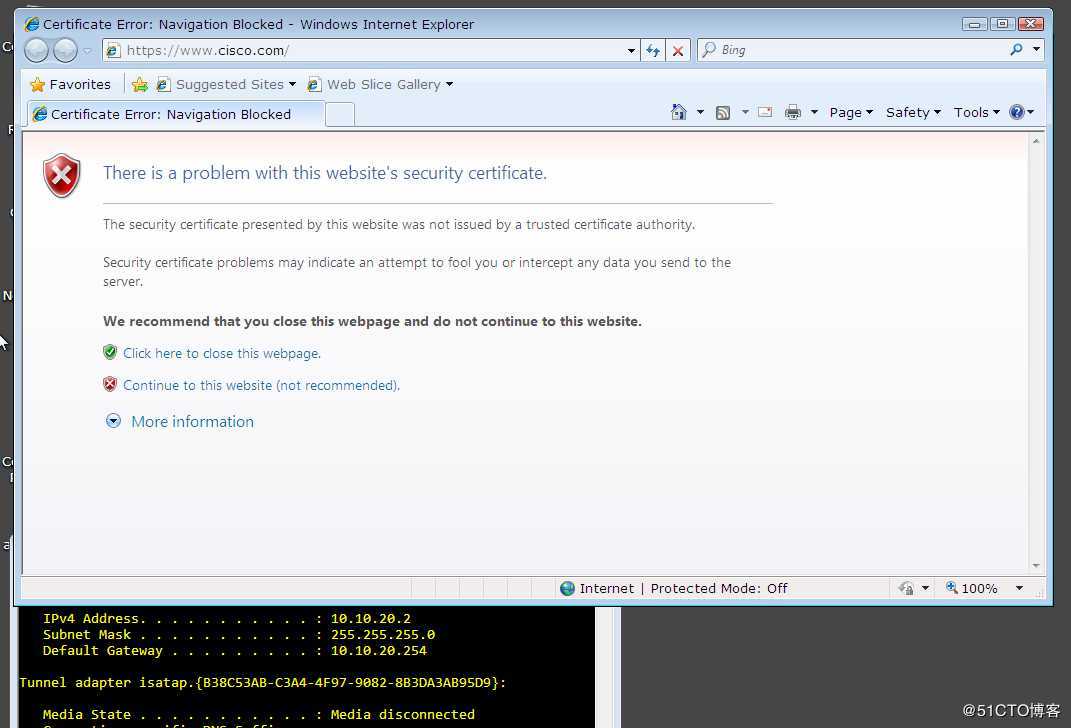This screenshot has height=728, width=1071.
Task: Click the scrollbar up arrow in the page
Action: pos(1036,141)
